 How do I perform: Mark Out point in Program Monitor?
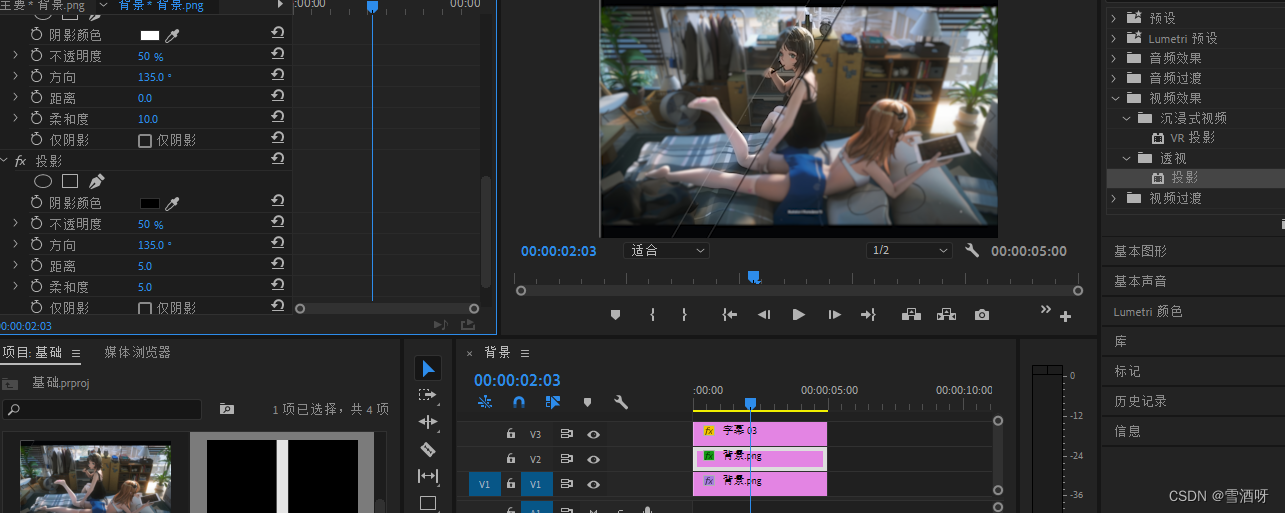point(684,314)
